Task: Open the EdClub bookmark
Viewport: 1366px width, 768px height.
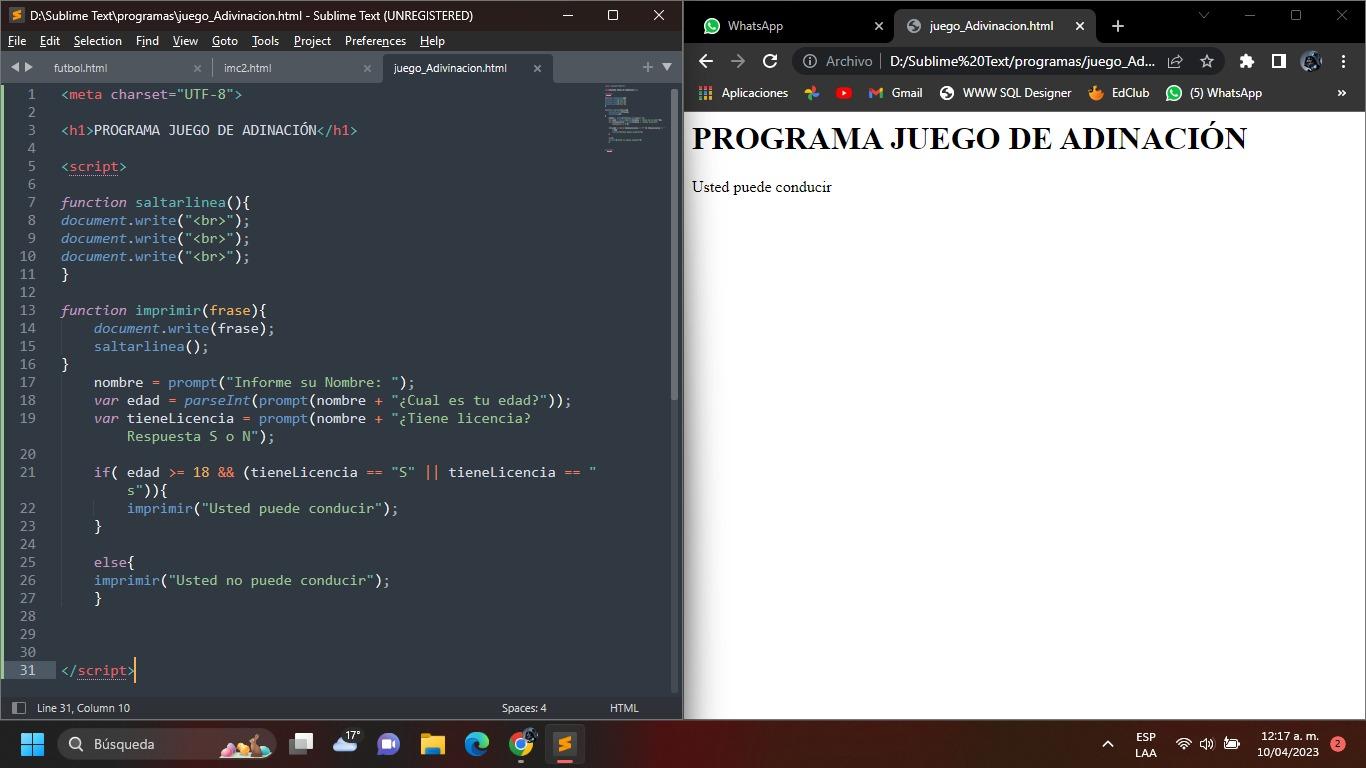Action: coord(1119,93)
